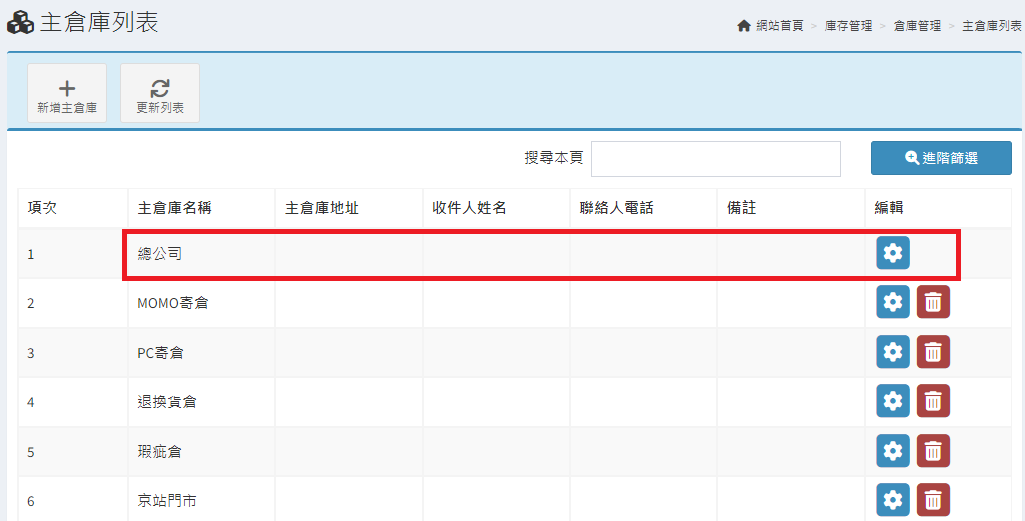Refresh the list with 更新列表 button
The width and height of the screenshot is (1025, 521).
click(160, 94)
